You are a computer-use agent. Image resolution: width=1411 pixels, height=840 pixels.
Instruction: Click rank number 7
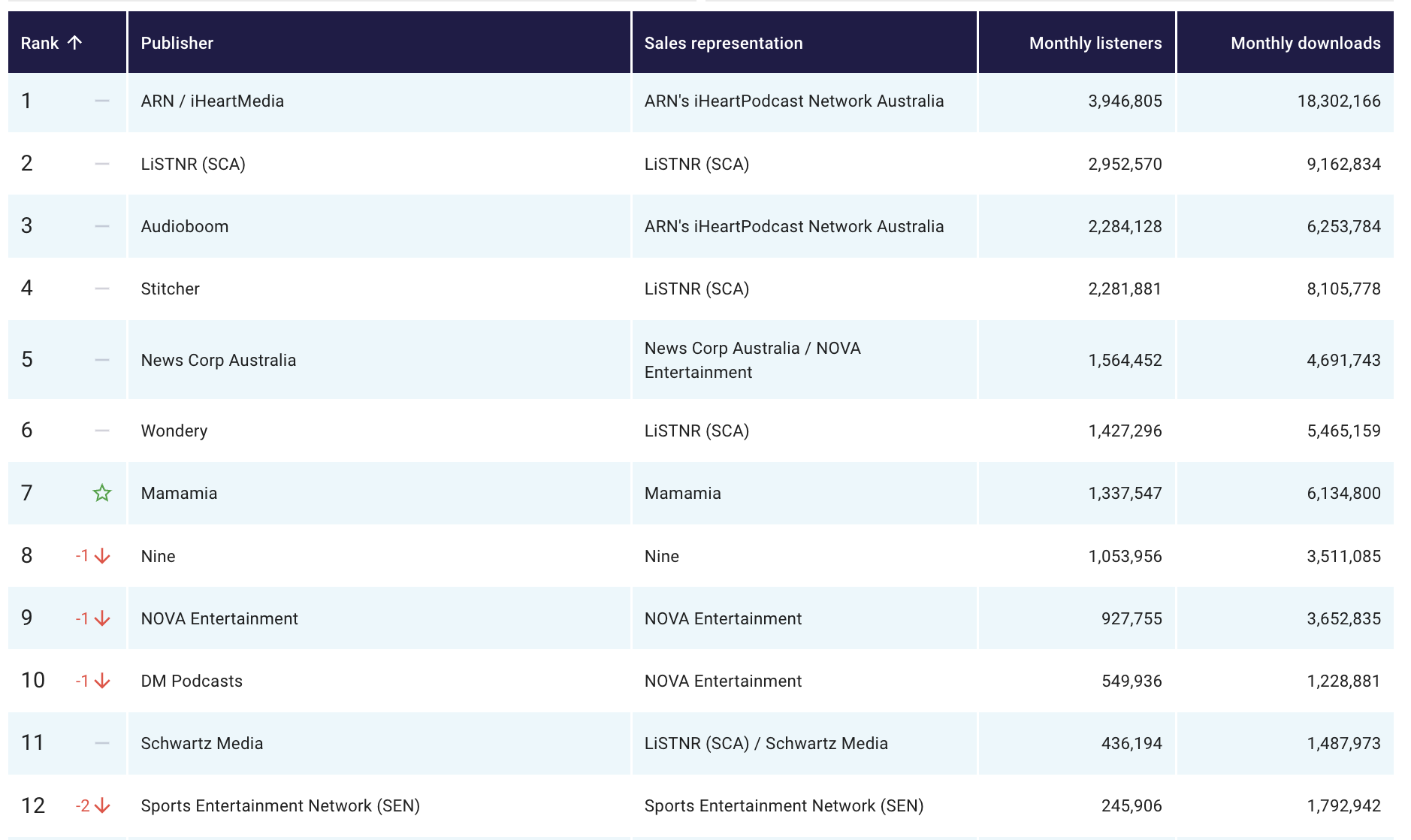tap(27, 493)
